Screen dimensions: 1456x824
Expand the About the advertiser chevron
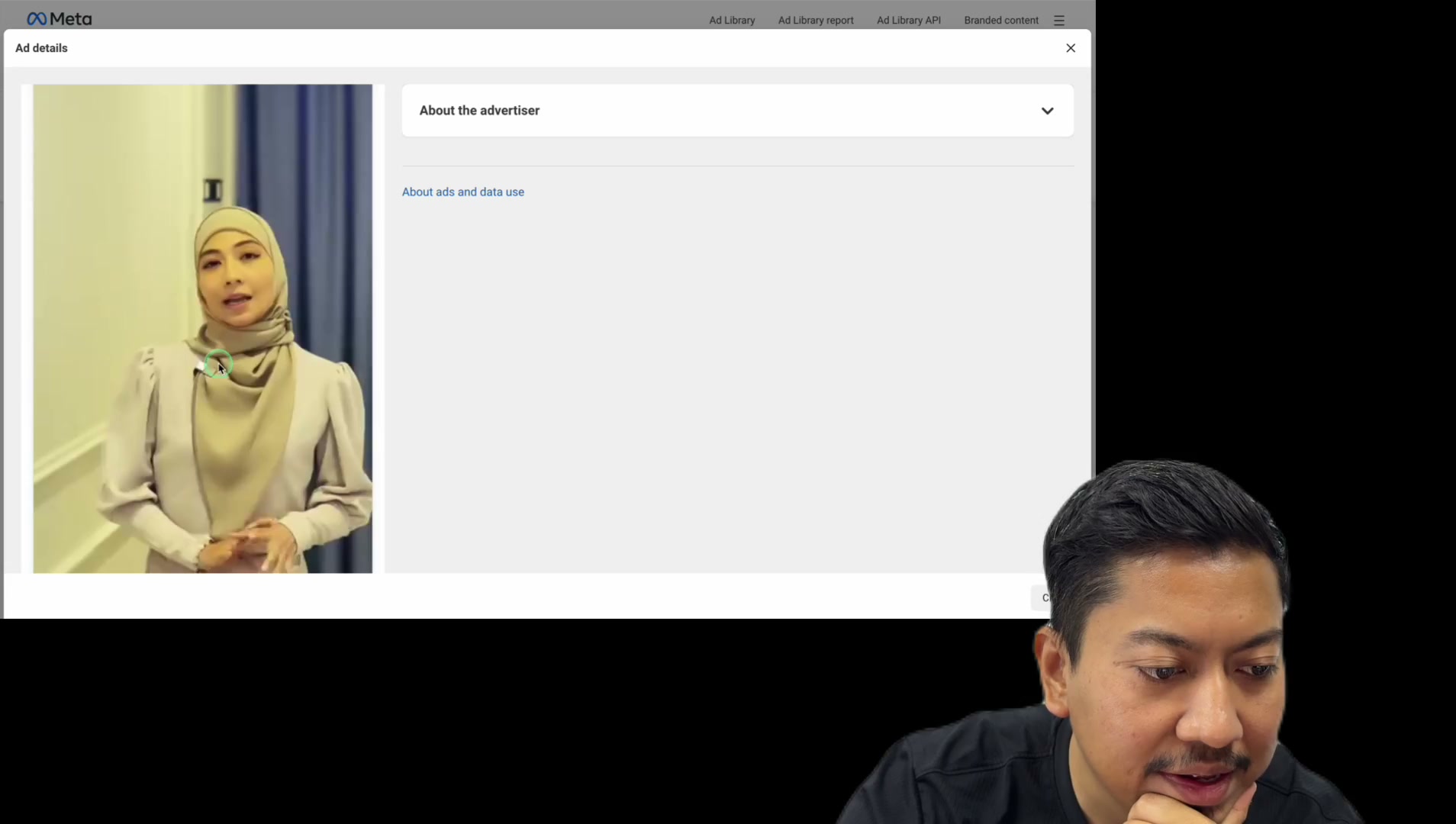coord(1047,111)
